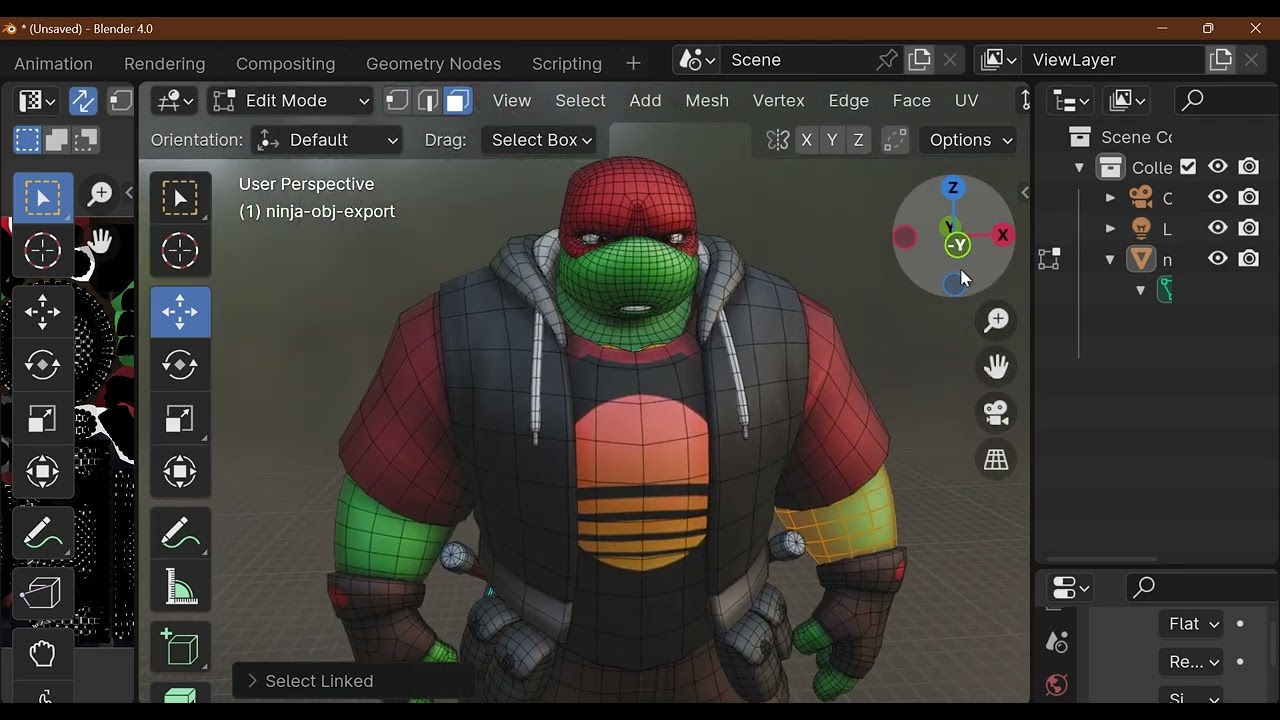Viewport: 1280px width, 720px height.
Task: Select the UV editor Rip Region tool
Action: (42, 594)
